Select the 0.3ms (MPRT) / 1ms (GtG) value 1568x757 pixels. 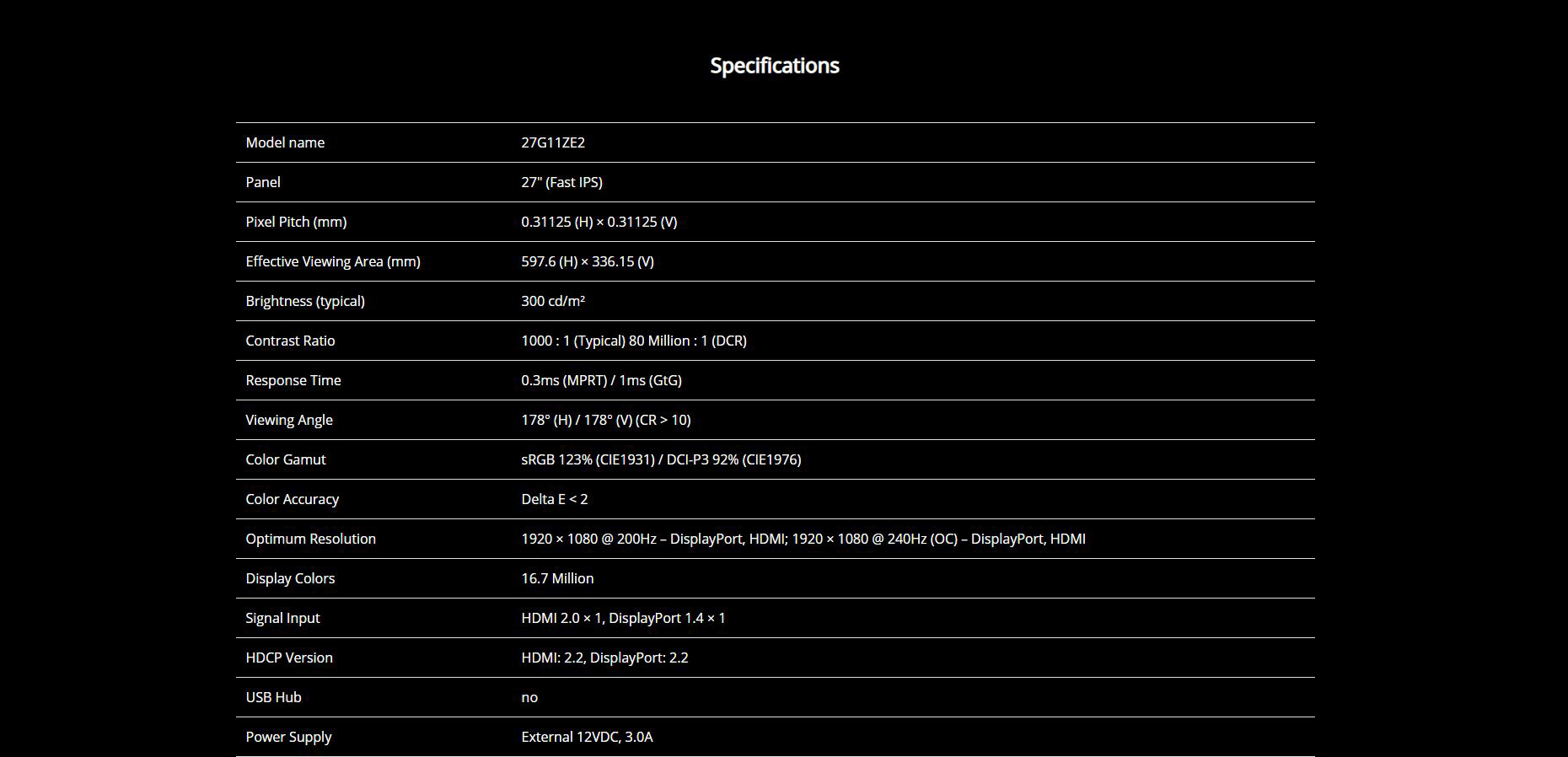click(x=601, y=380)
